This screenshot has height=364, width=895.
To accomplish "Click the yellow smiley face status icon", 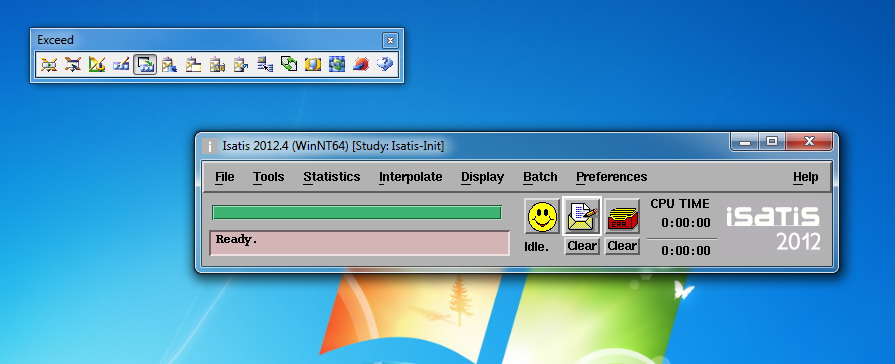I will point(542,217).
